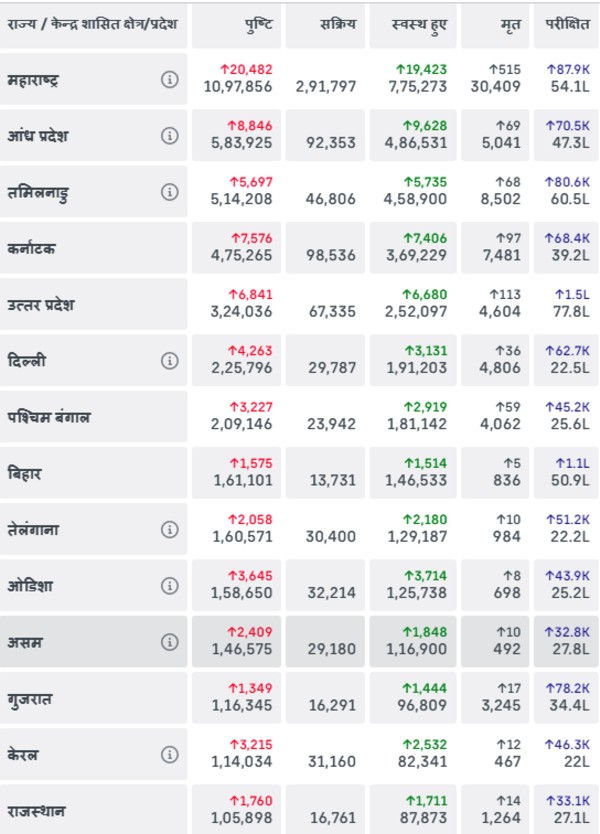Image resolution: width=600 pixels, height=834 pixels.
Task: Sort table by सक्रिय column
Action: coord(337,22)
